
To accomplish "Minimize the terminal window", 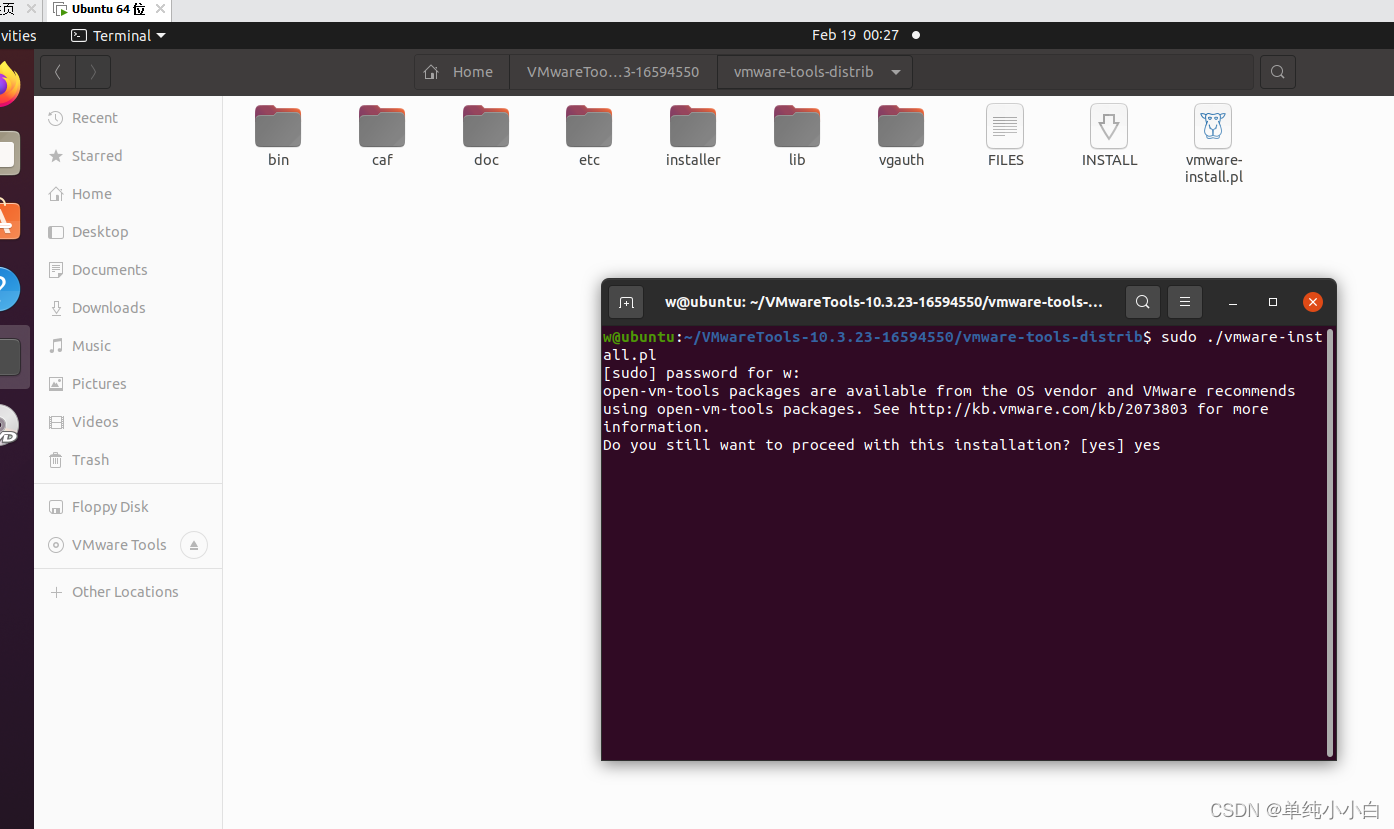I will click(x=1233, y=302).
